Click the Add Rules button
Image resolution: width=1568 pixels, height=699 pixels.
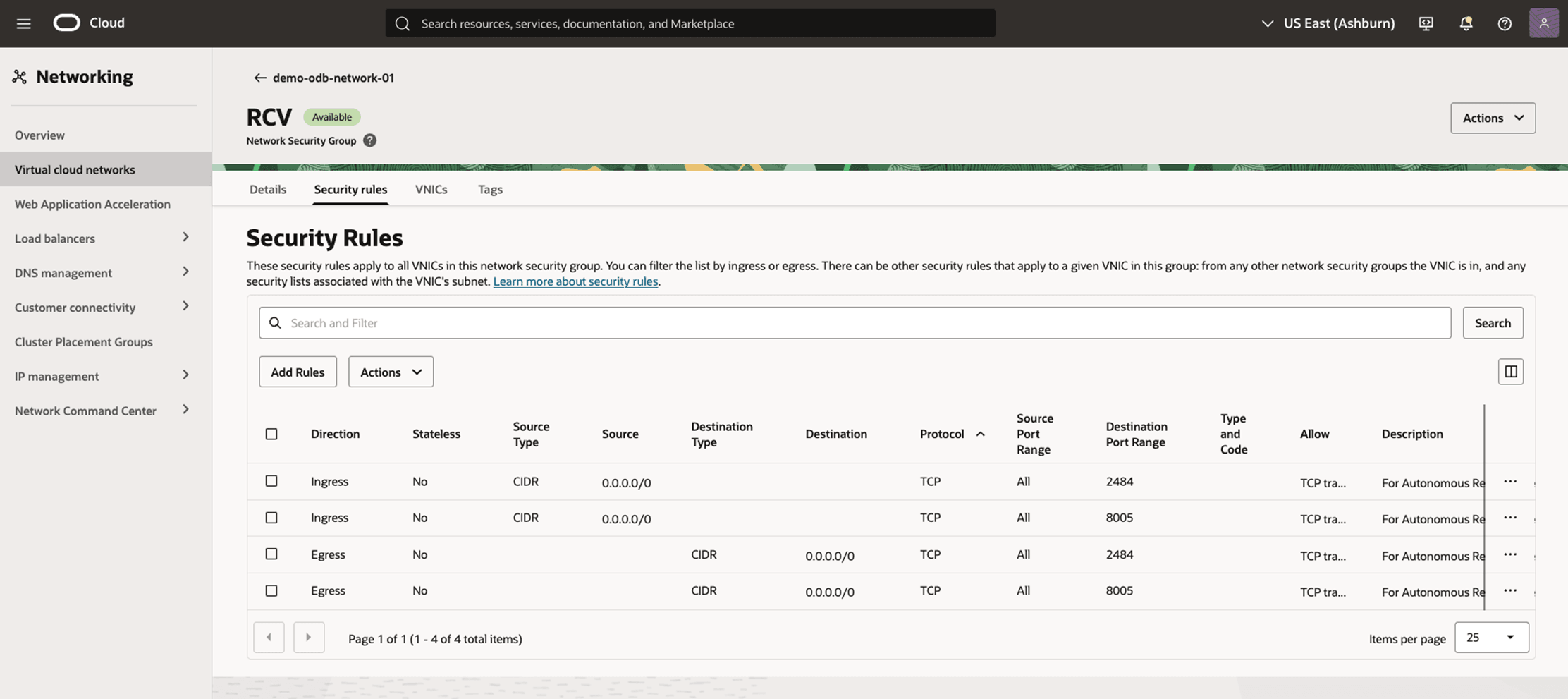point(298,371)
